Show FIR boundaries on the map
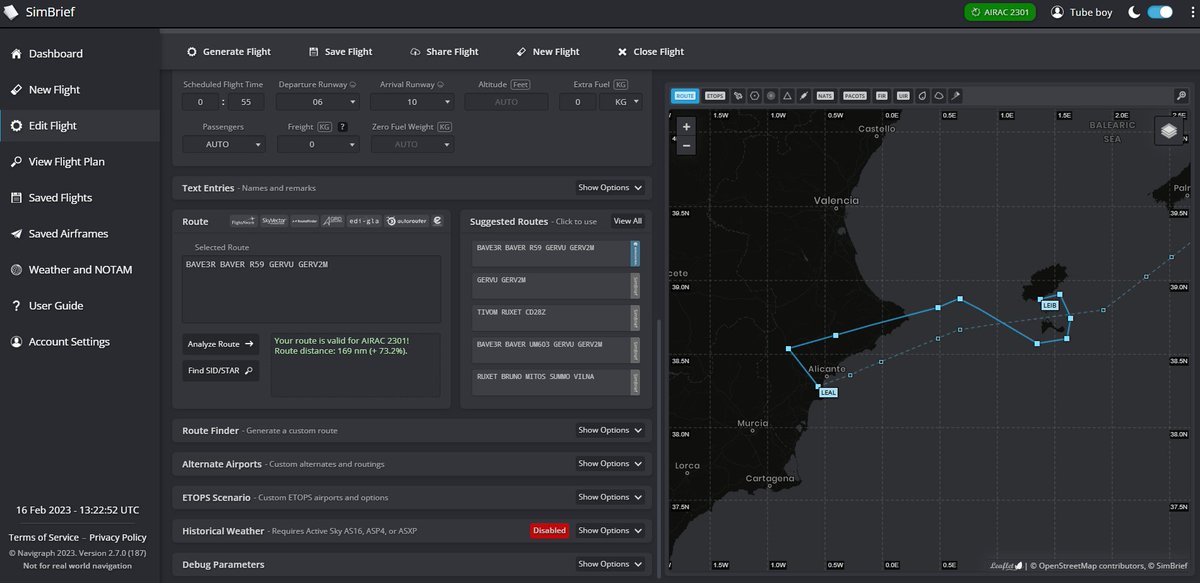The width and height of the screenshot is (1200, 583). pyautogui.click(x=881, y=95)
